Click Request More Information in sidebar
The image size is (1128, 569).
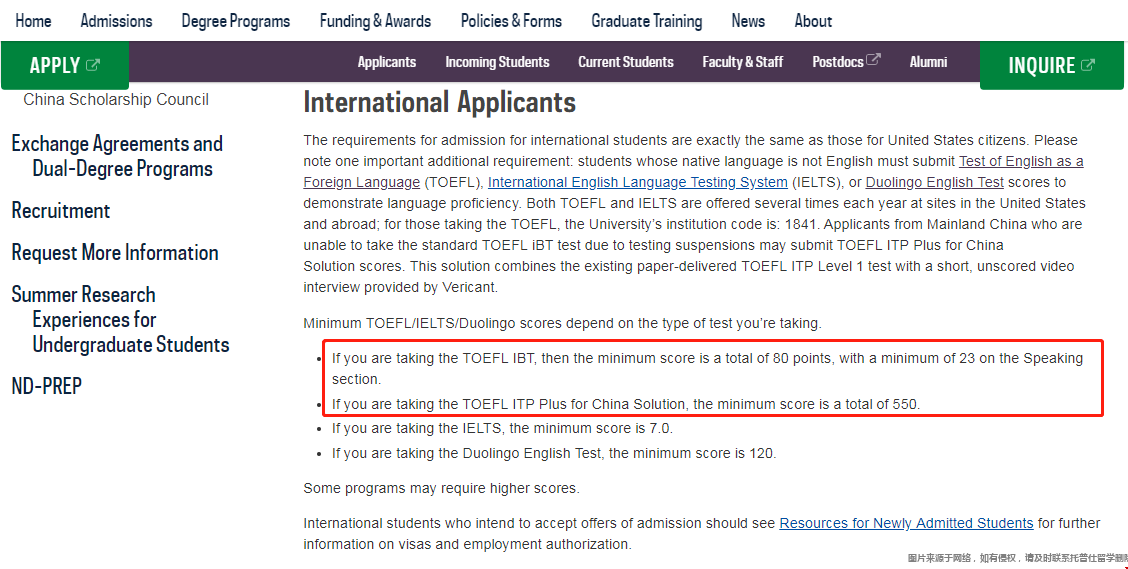coord(115,253)
